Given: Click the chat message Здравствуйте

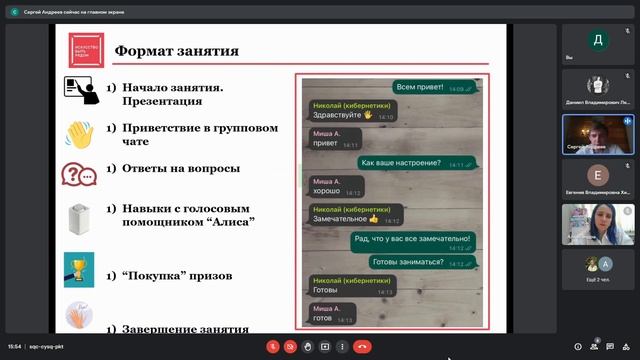Looking at the screenshot, I should point(353,111).
